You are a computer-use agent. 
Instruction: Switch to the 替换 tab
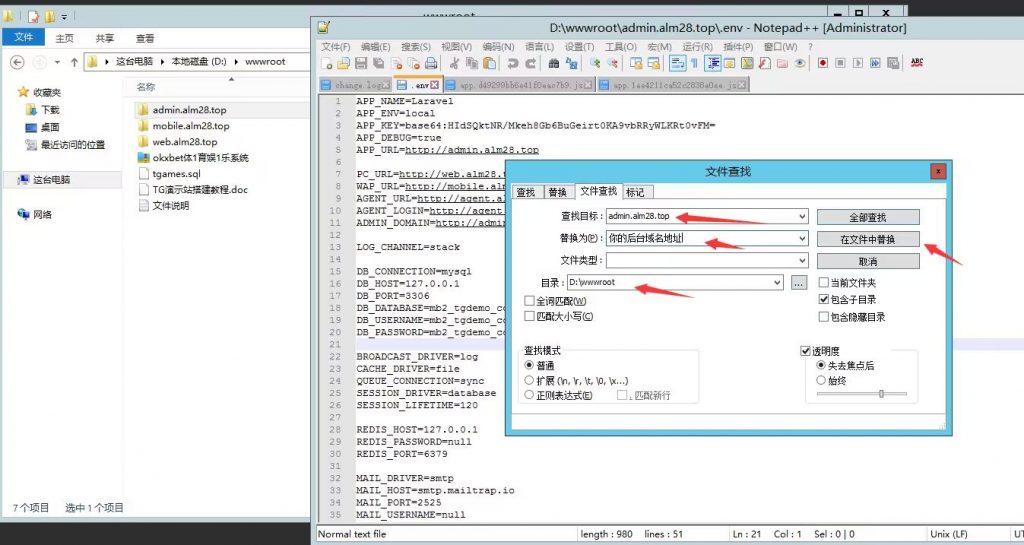(557, 192)
